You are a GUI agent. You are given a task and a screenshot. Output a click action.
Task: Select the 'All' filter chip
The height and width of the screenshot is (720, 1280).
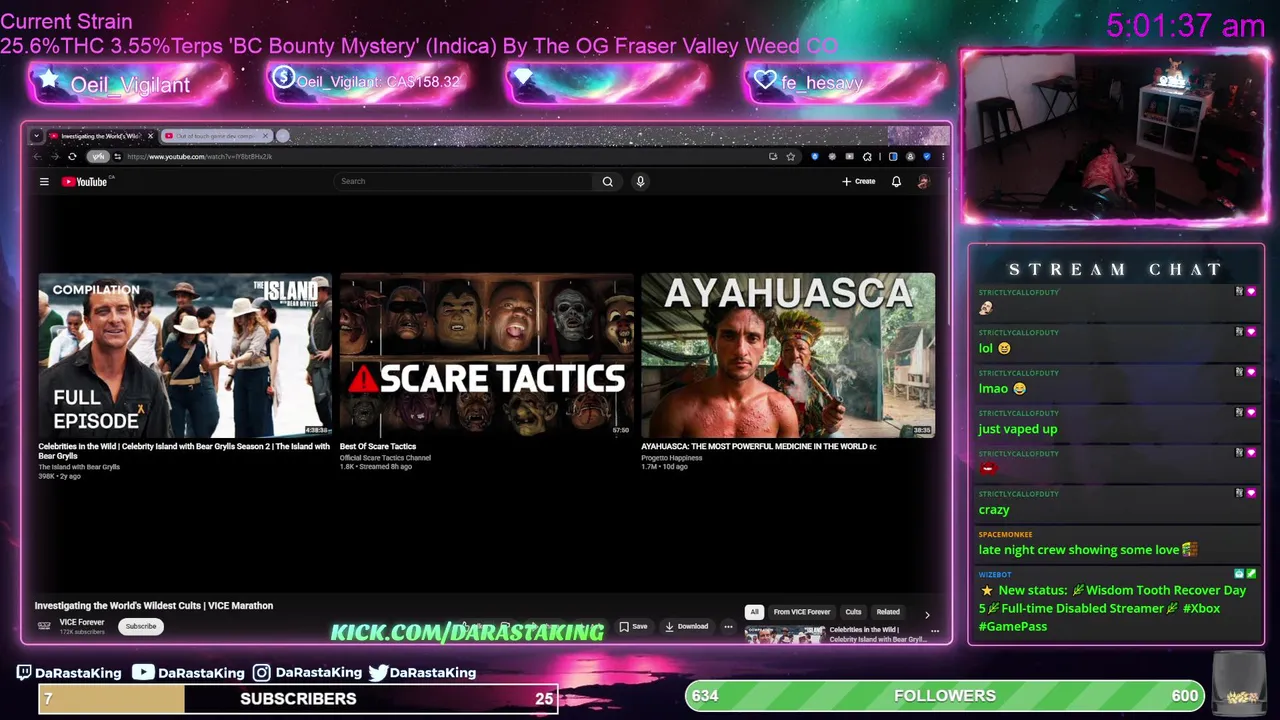(755, 612)
